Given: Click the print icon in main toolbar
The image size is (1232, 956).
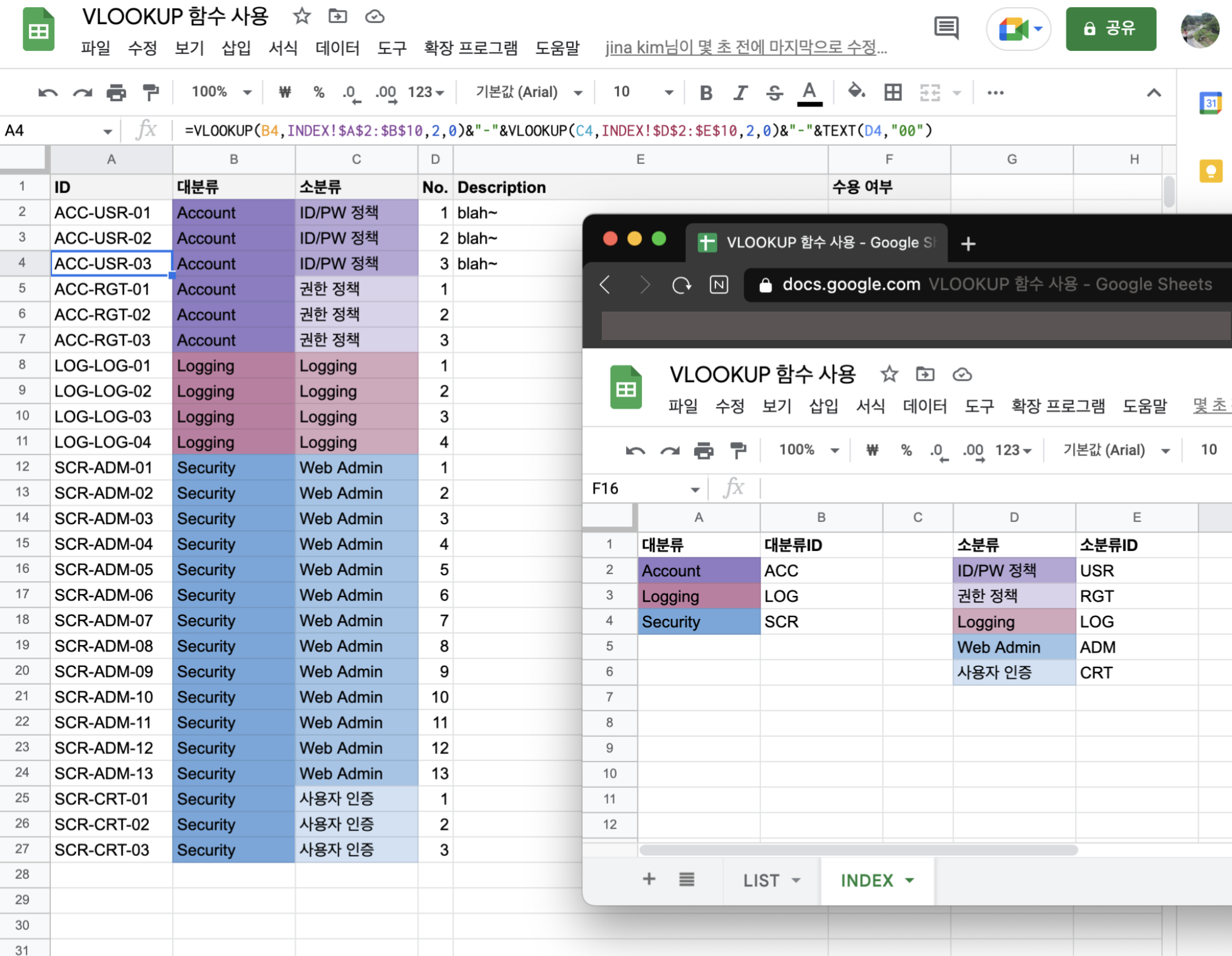Looking at the screenshot, I should pyautogui.click(x=116, y=92).
